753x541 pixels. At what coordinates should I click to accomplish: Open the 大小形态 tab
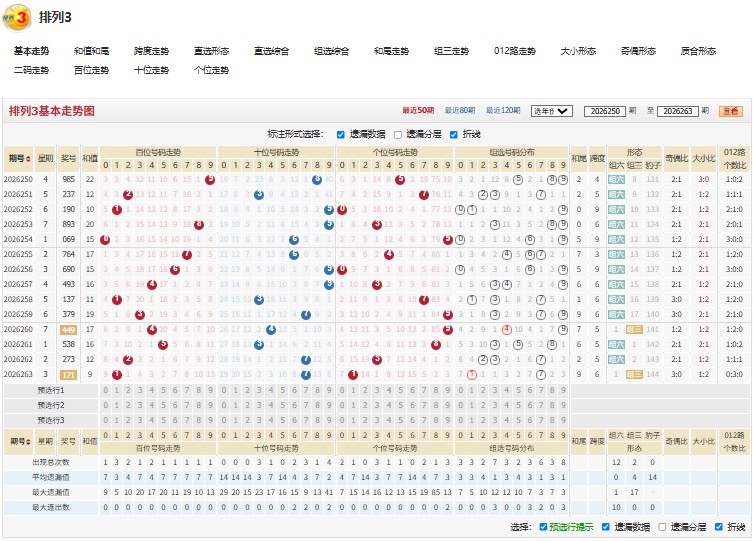[x=578, y=51]
